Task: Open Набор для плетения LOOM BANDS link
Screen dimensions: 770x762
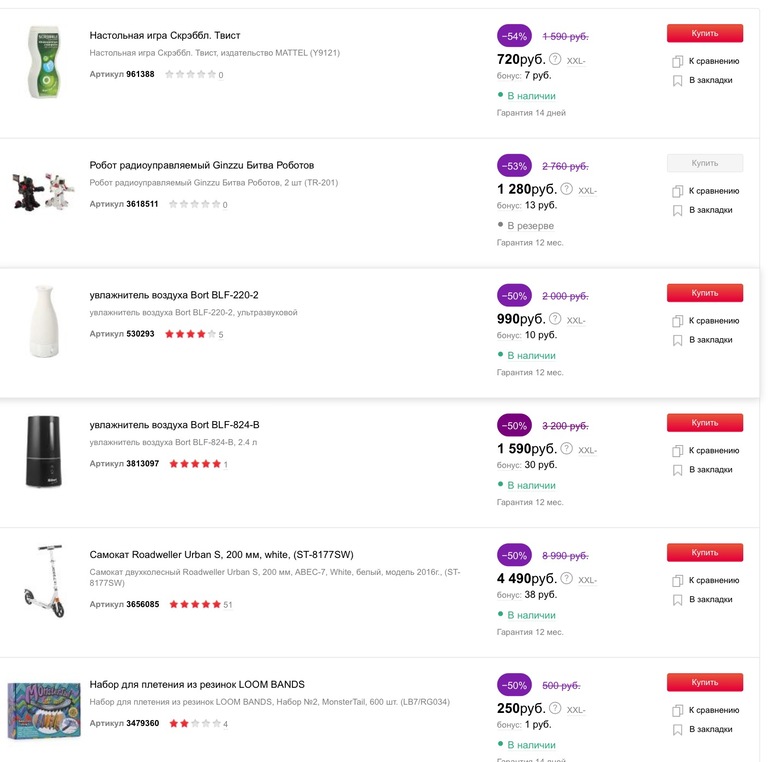Action: coord(197,685)
